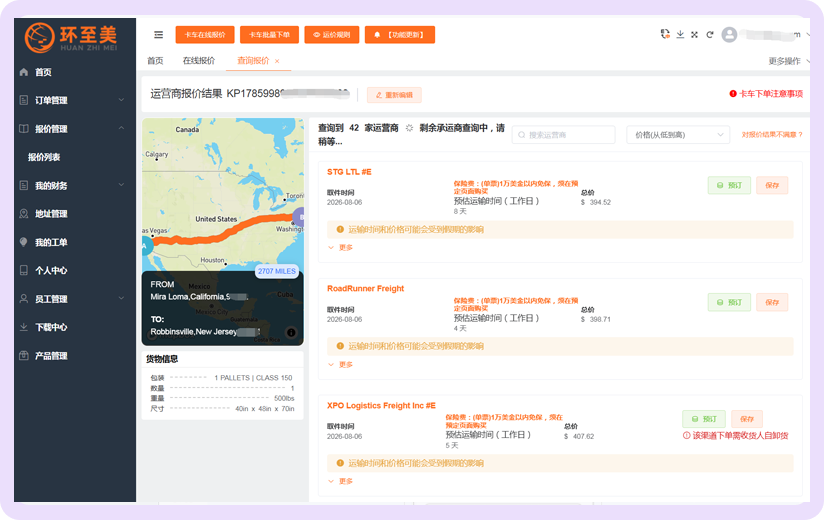The height and width of the screenshot is (520, 824).
Task: Click the 地址管理 location icon
Action: click(x=24, y=213)
